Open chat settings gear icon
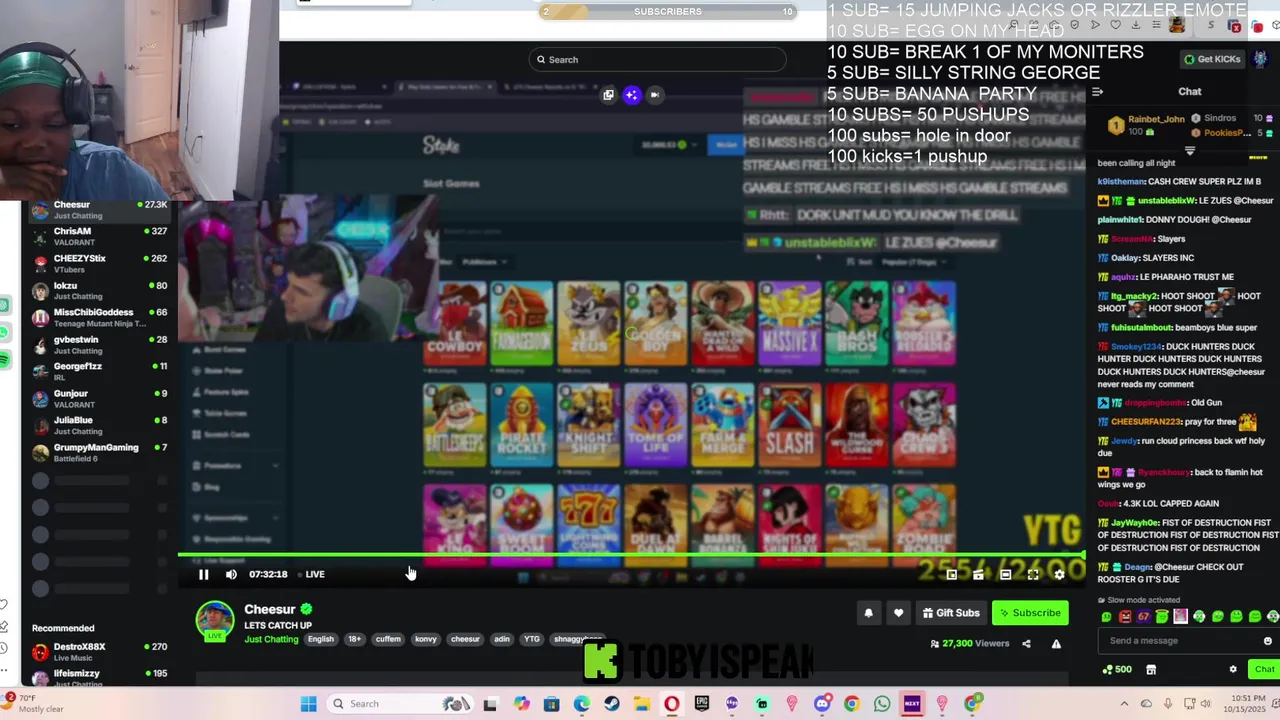 [1233, 670]
